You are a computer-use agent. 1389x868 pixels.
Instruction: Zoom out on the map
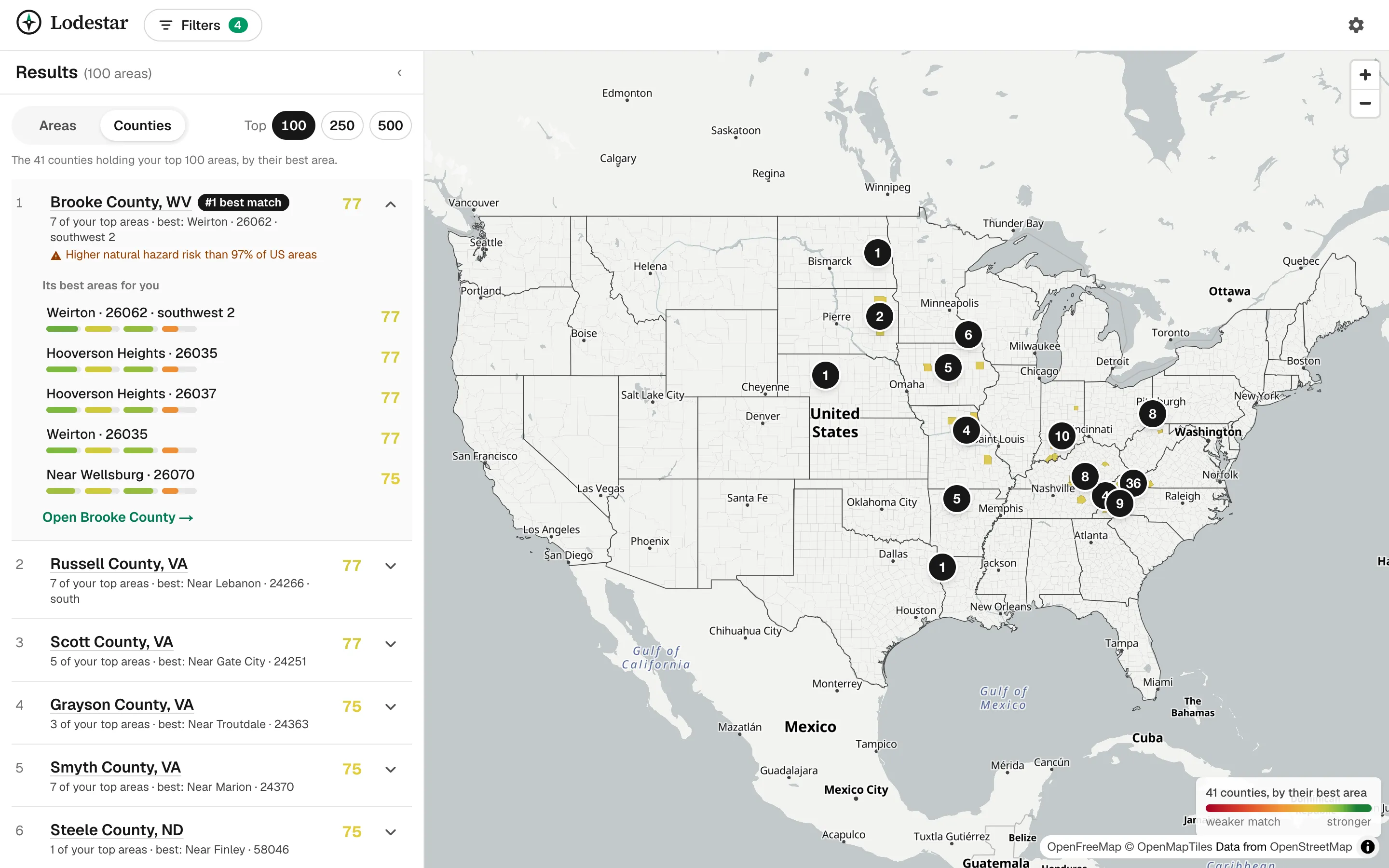1365,103
